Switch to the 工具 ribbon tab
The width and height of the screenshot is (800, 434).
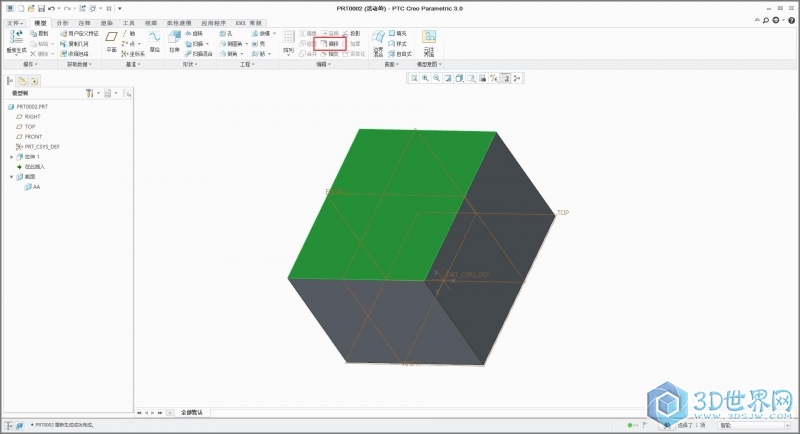(x=129, y=23)
